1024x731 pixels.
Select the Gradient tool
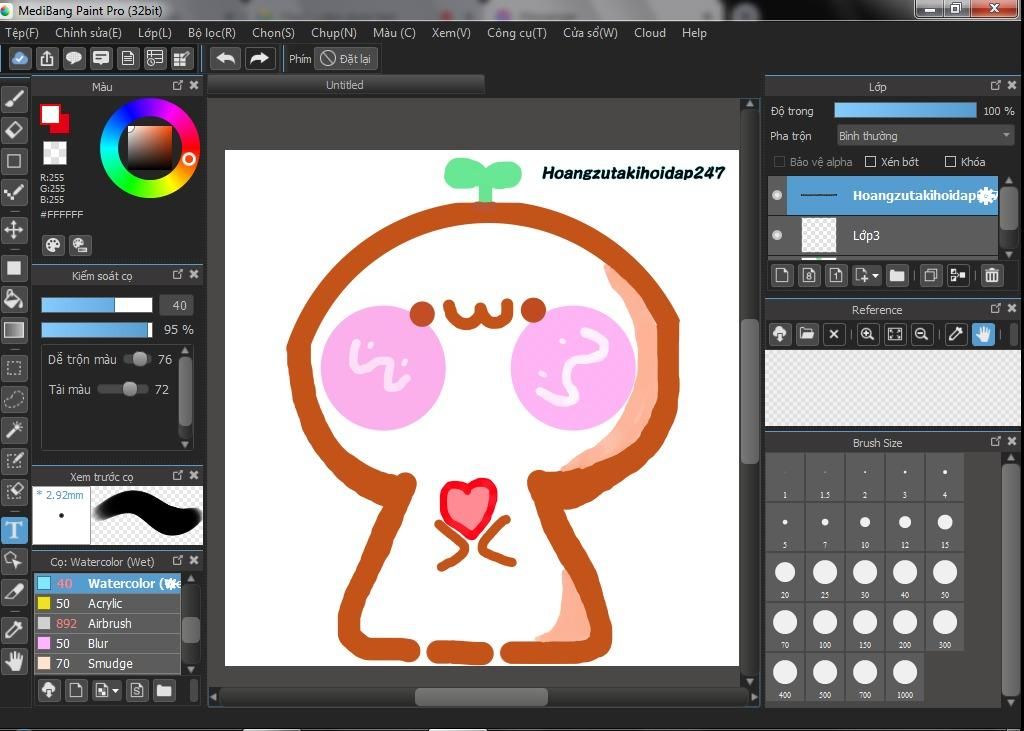pyautogui.click(x=14, y=330)
